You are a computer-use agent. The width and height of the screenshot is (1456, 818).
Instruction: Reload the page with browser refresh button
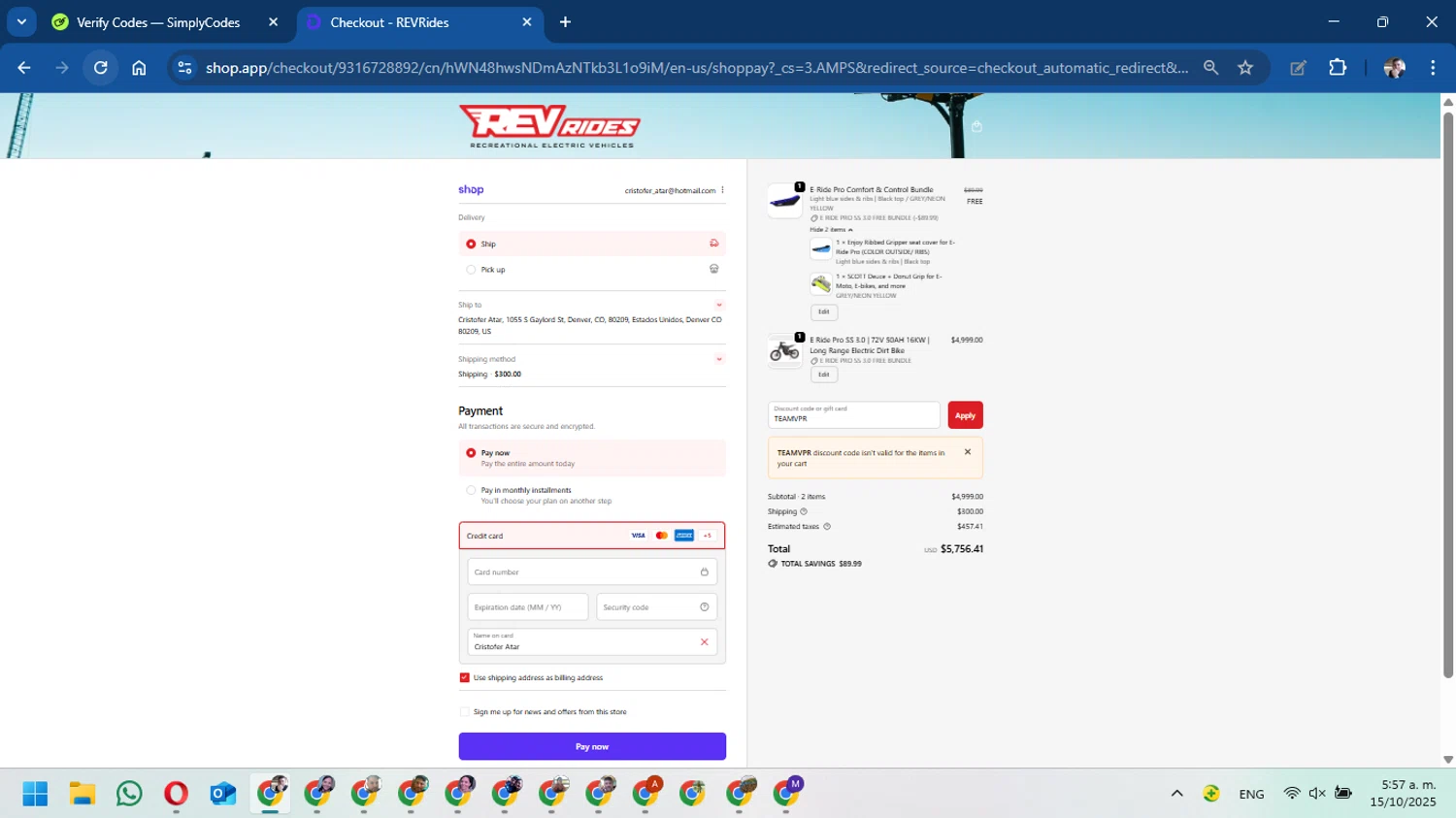click(100, 68)
